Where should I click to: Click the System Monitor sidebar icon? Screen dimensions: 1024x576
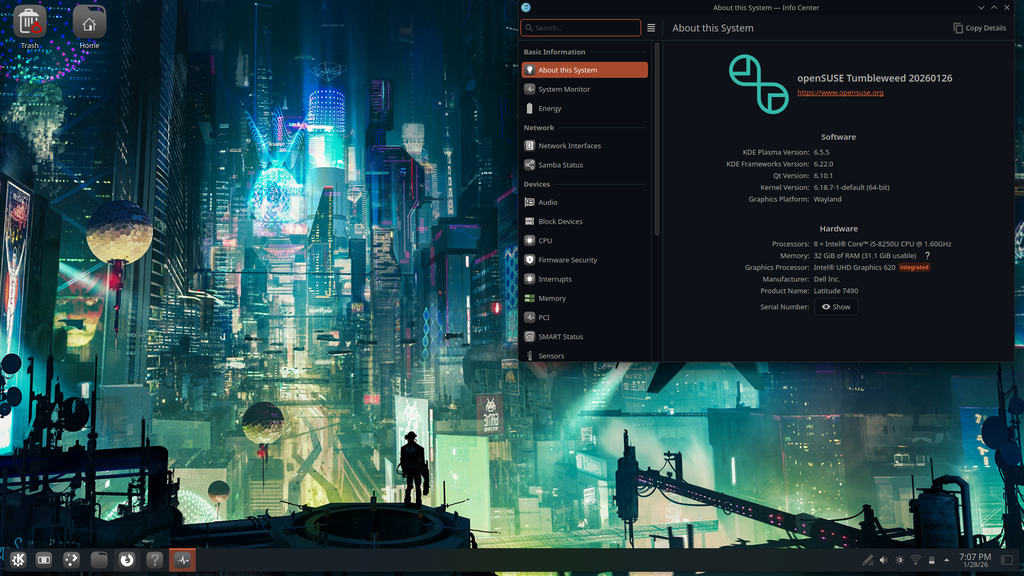[x=530, y=89]
